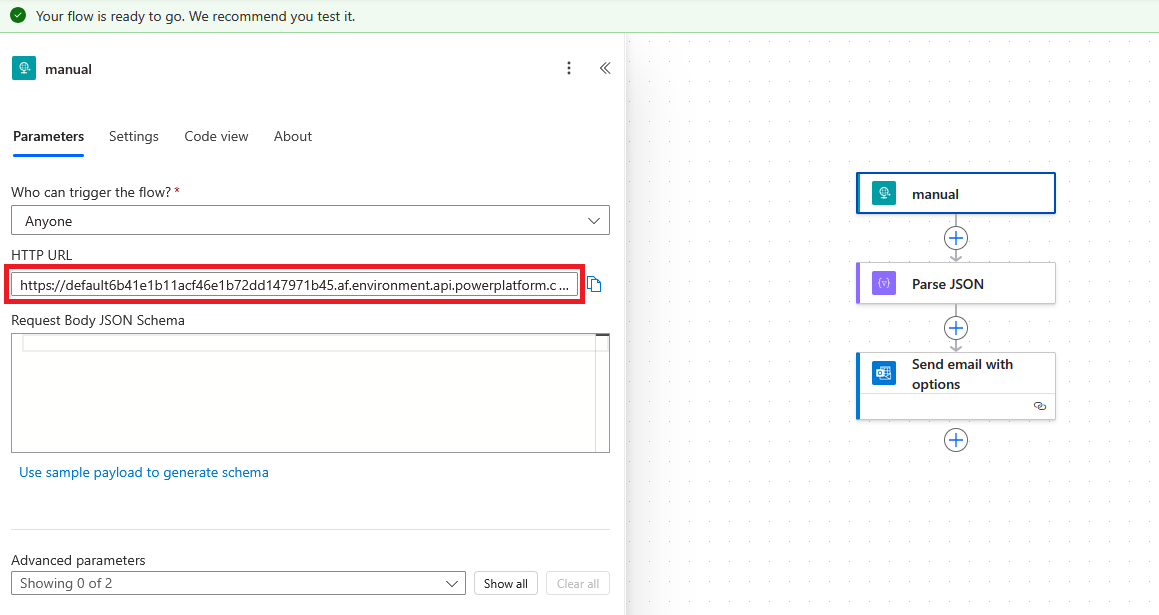Viewport: 1159px width, 615px height.
Task: Insert step between Parse JSON and Send email
Action: click(956, 327)
